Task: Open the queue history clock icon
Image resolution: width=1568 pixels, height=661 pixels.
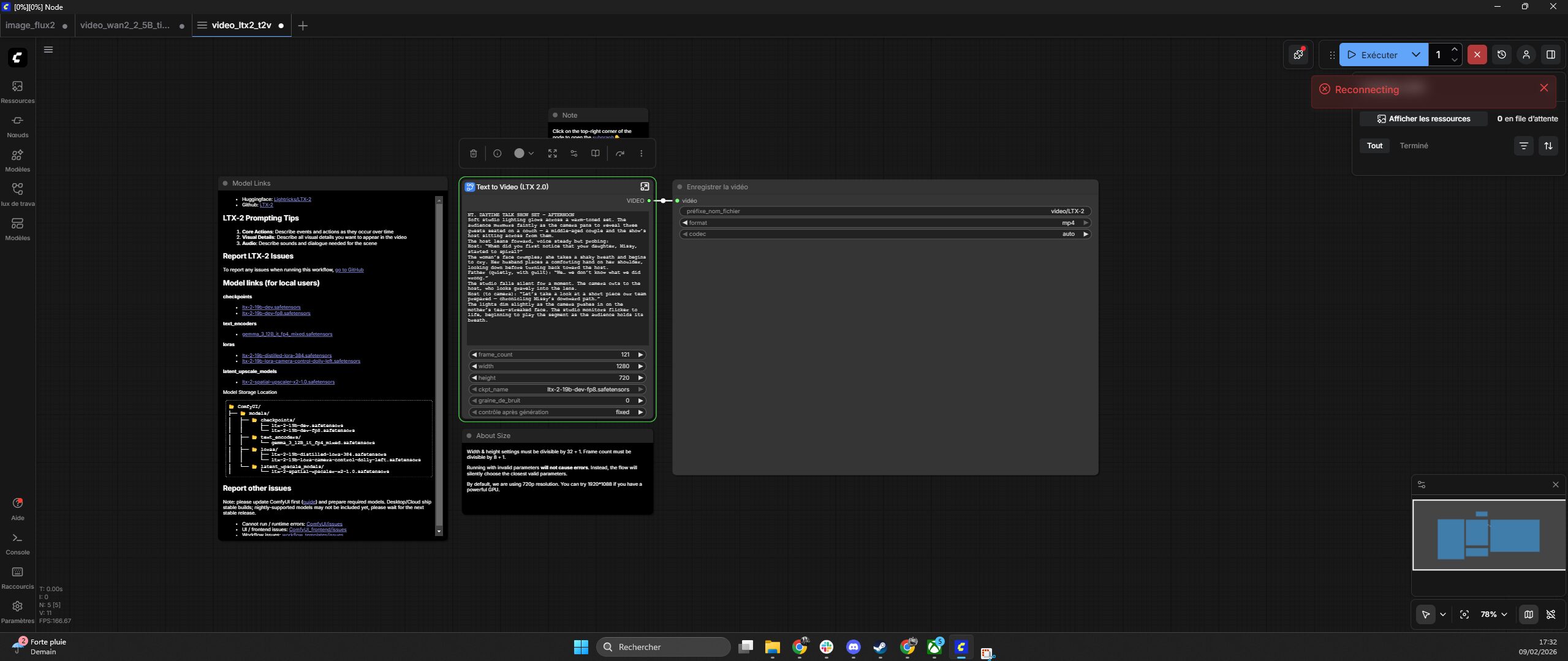Action: 1501,55
